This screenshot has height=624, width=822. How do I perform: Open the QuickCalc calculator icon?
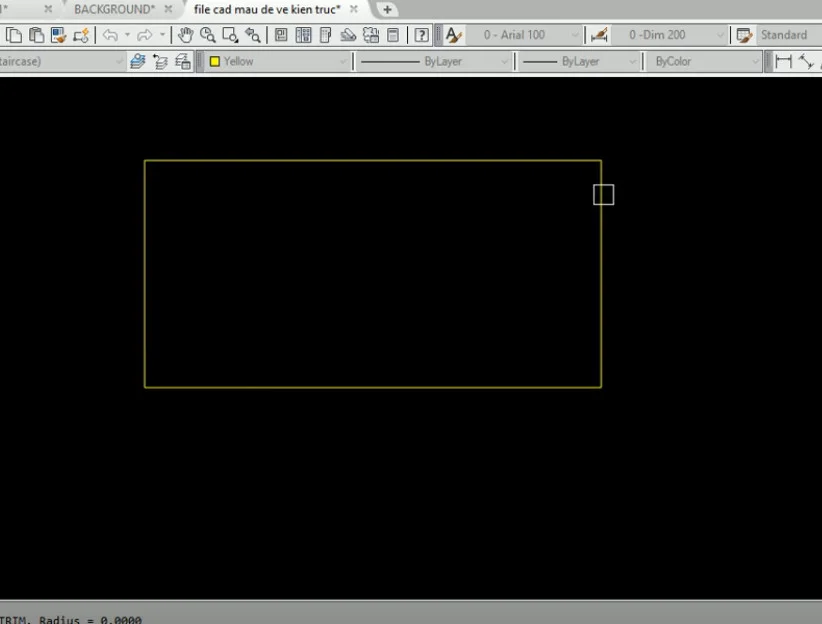393,35
